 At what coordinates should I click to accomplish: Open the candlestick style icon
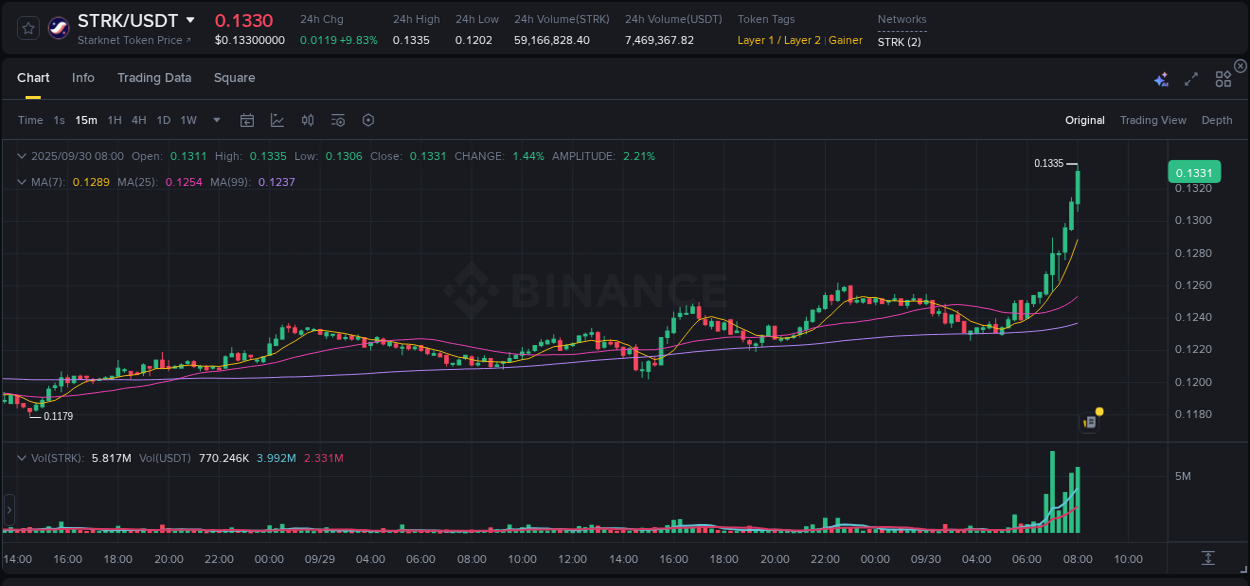point(307,119)
